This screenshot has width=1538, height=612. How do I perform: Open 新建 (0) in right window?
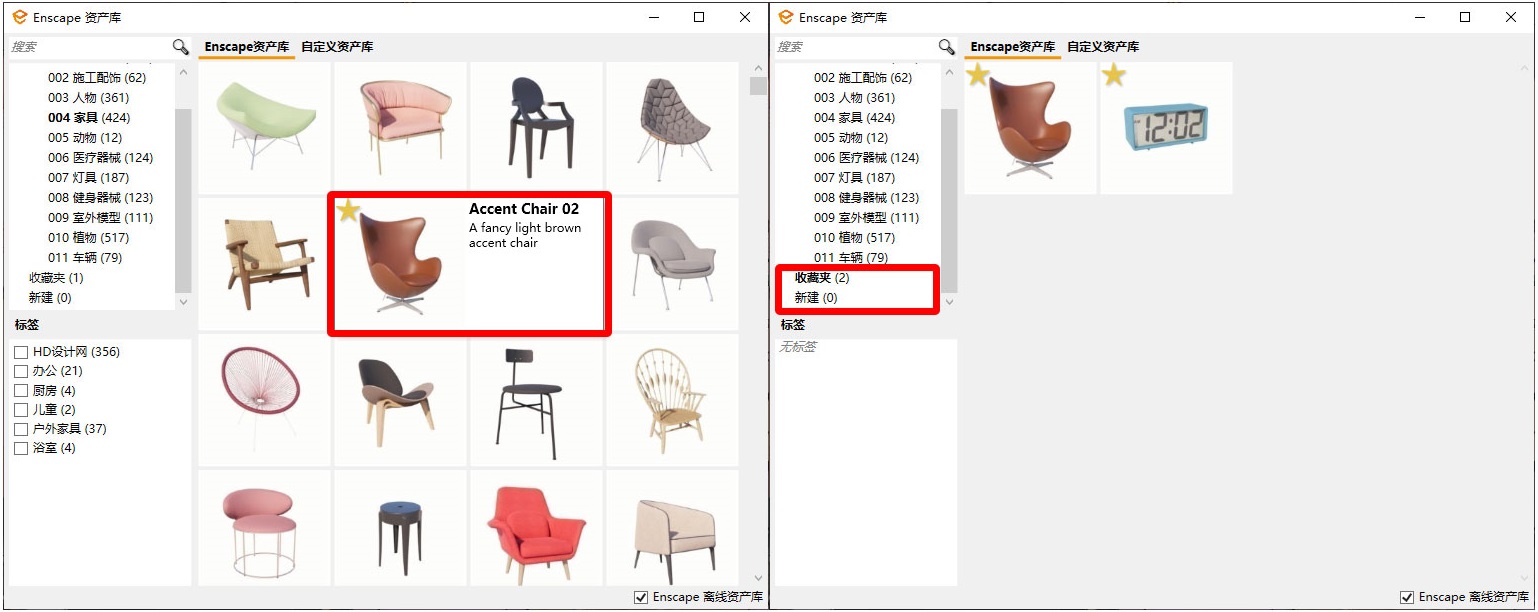point(816,298)
